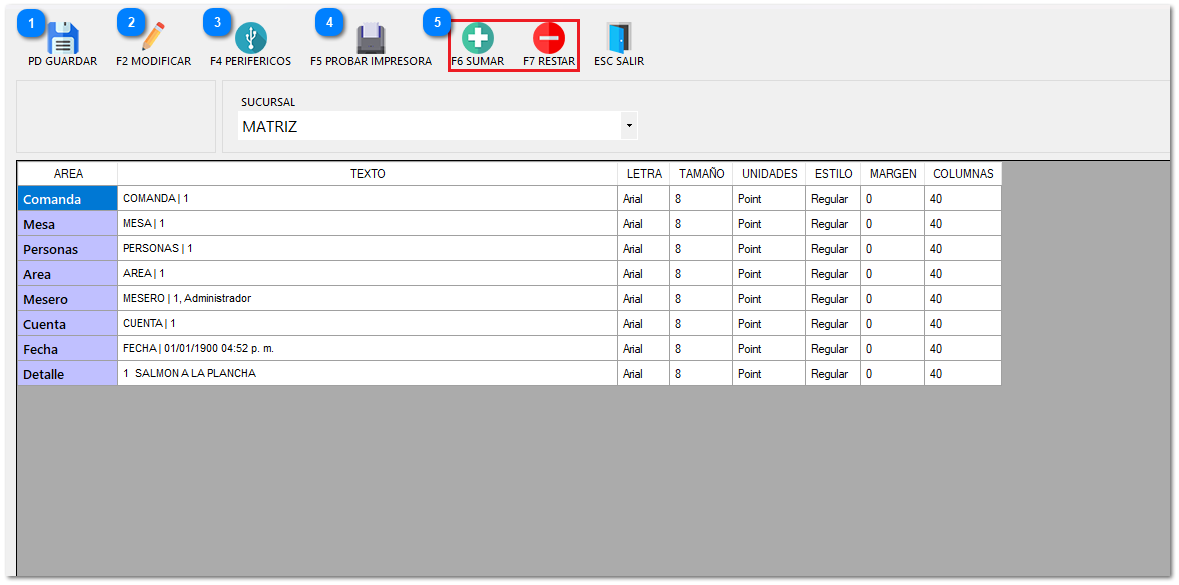Click the TEXTO column header
1179x585 pixels.
pyautogui.click(x=367, y=174)
